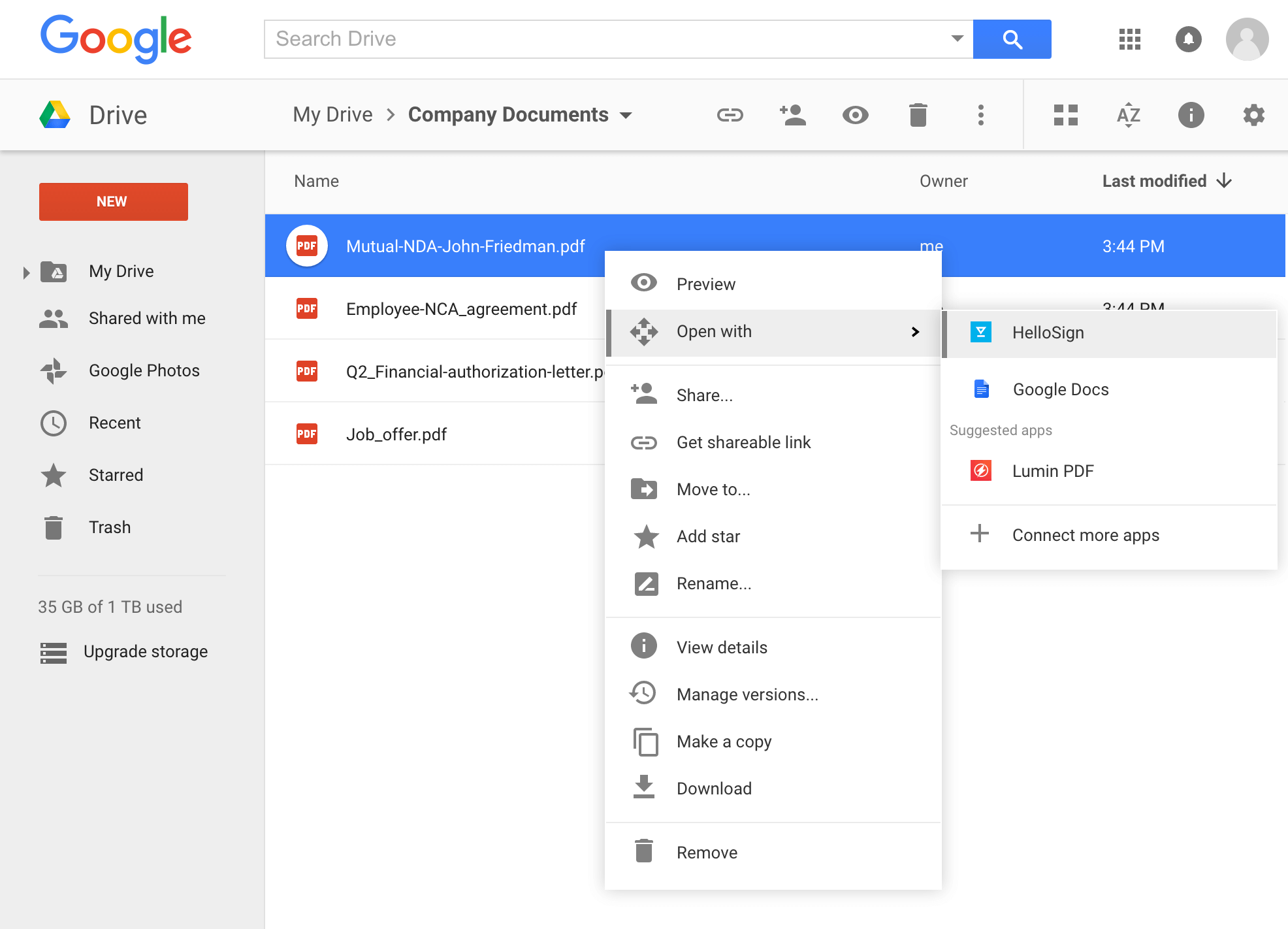This screenshot has width=1288, height=929.
Task: Click the share person icon in context menu
Action: click(x=645, y=395)
